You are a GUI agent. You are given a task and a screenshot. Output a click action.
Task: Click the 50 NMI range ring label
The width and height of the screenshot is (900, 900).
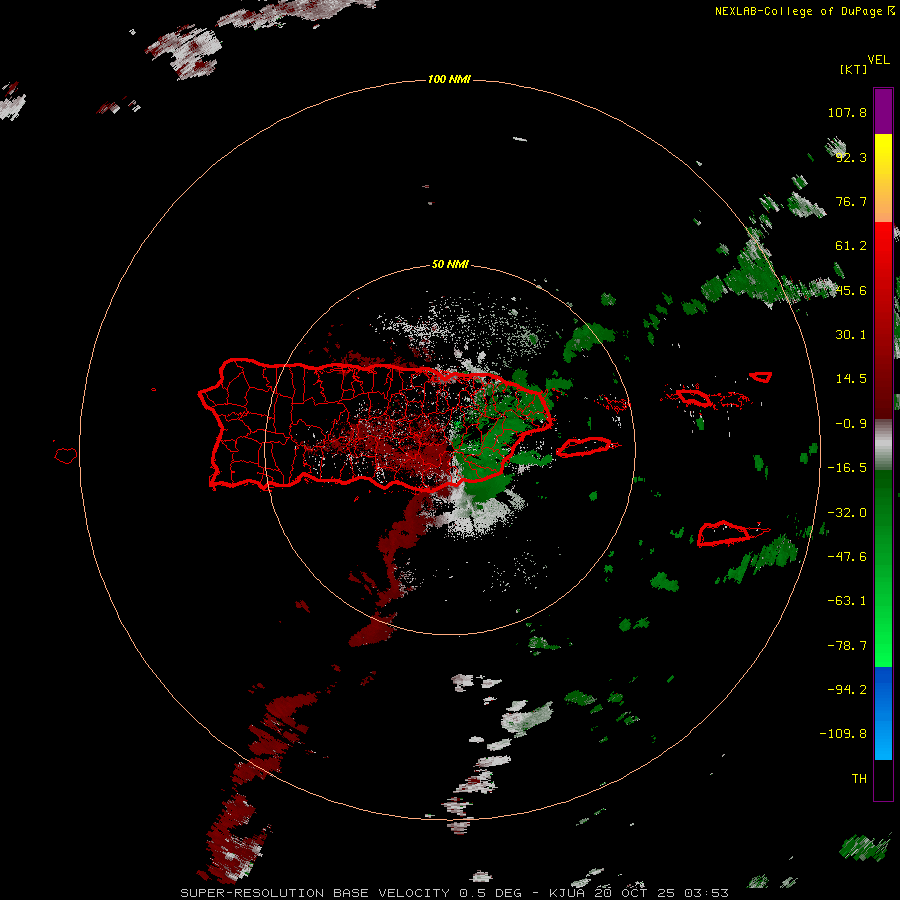pyautogui.click(x=450, y=264)
